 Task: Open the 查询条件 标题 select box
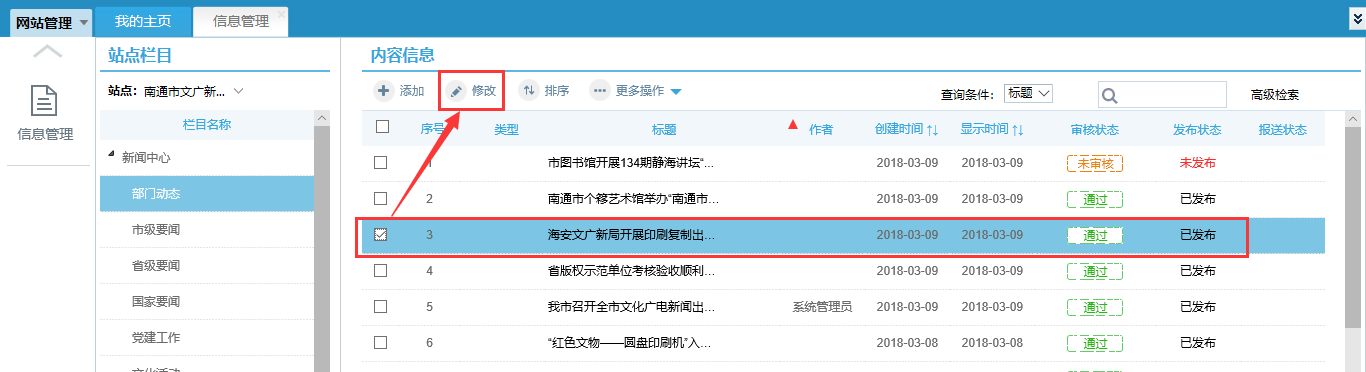(x=1028, y=93)
